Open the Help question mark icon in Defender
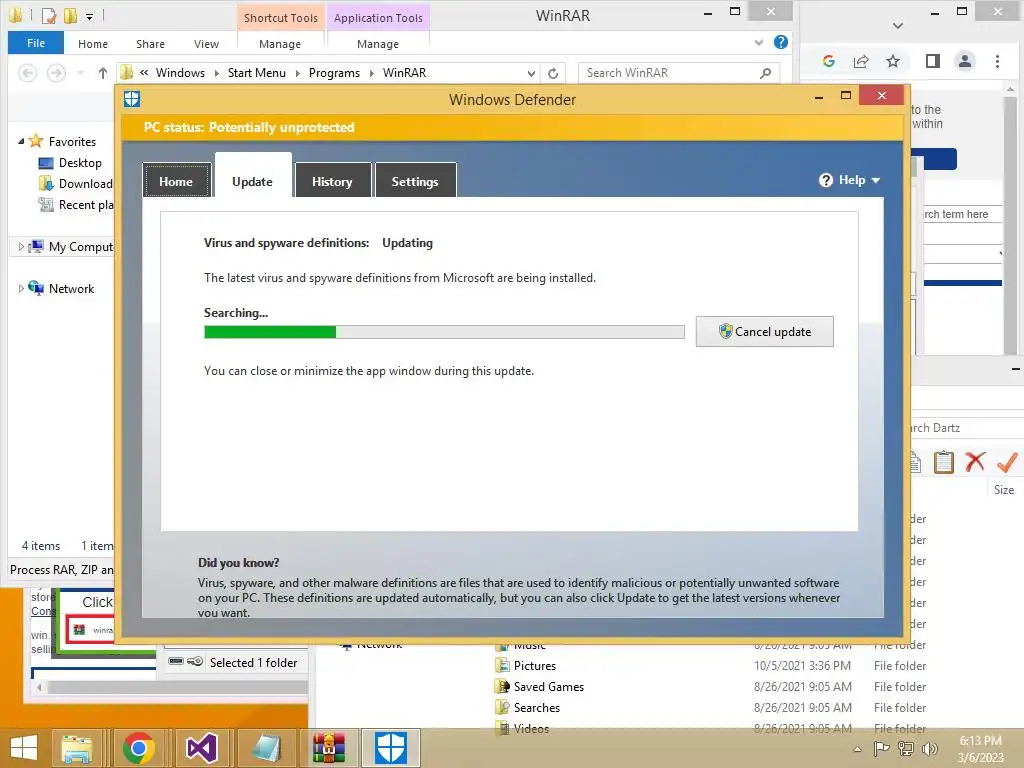The image size is (1024, 768). tap(825, 180)
